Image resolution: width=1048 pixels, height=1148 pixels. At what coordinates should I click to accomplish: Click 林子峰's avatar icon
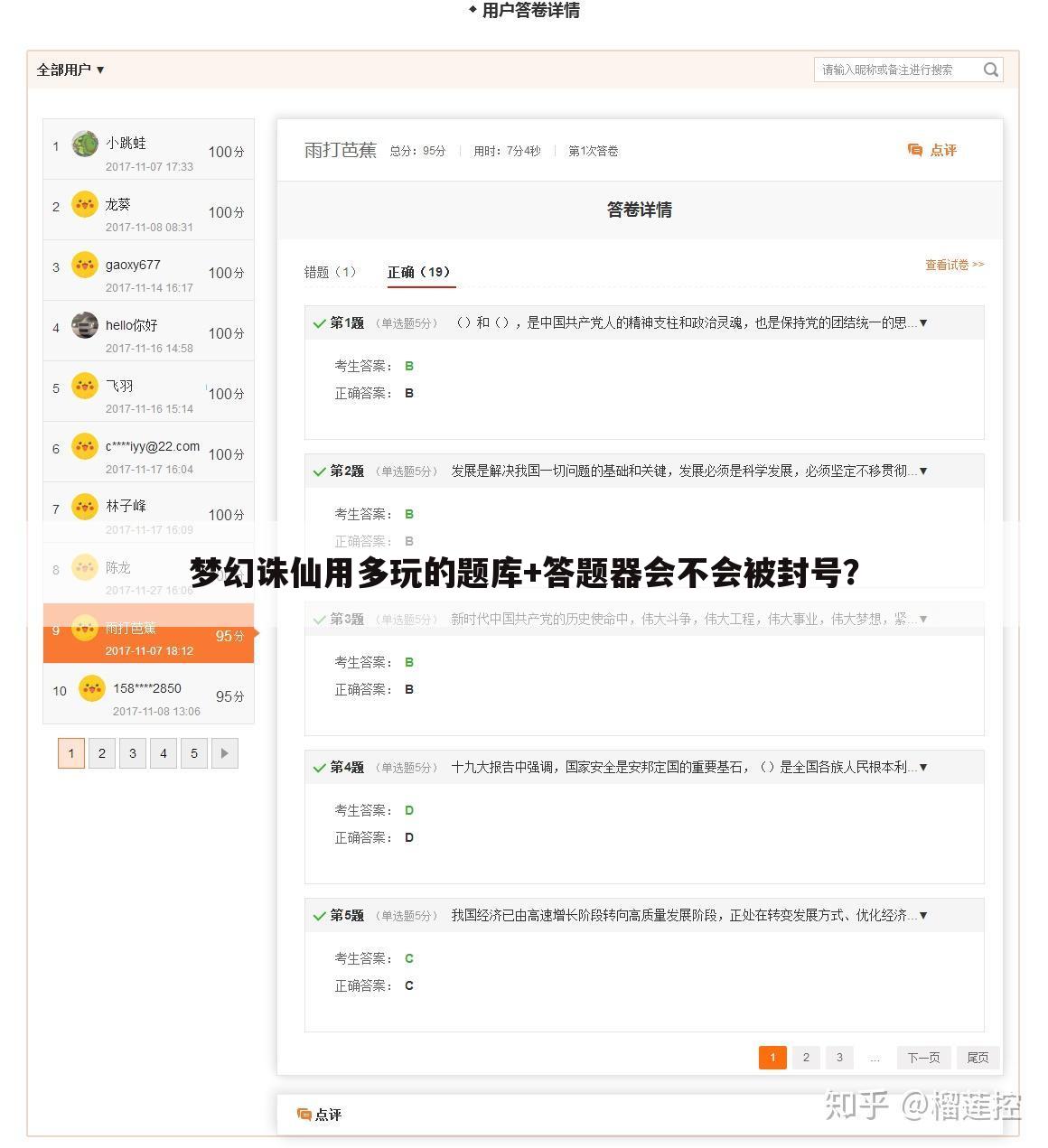point(85,507)
